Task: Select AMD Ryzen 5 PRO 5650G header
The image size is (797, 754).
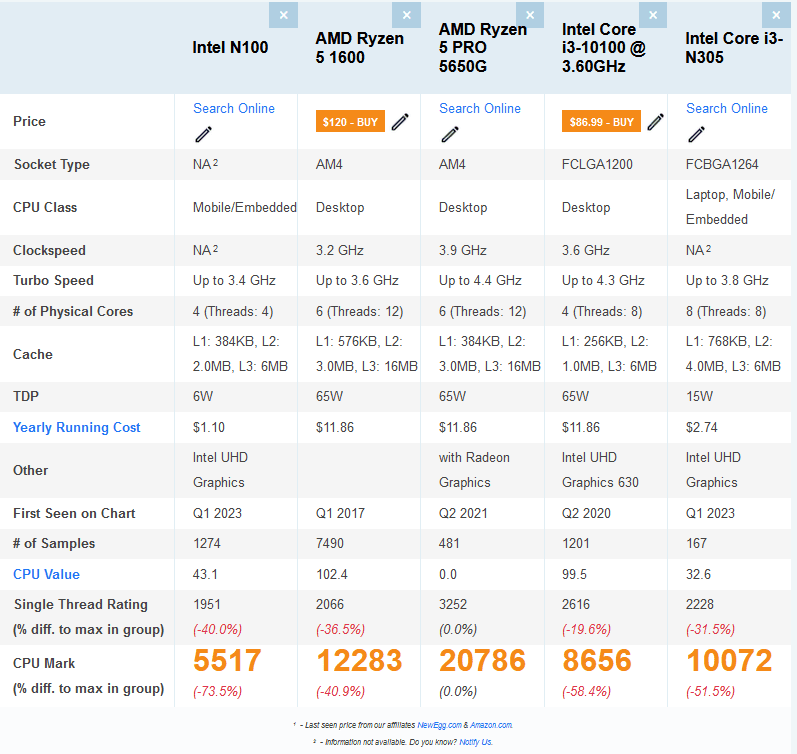Action: click(482, 48)
